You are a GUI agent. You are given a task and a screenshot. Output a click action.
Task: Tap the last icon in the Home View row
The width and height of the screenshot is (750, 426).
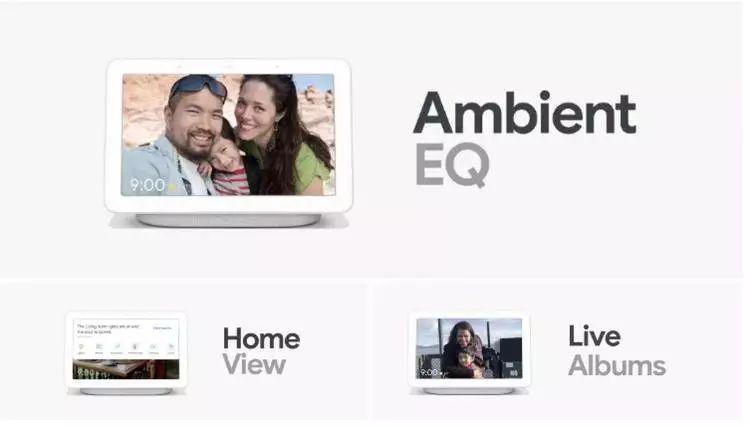click(x=171, y=346)
